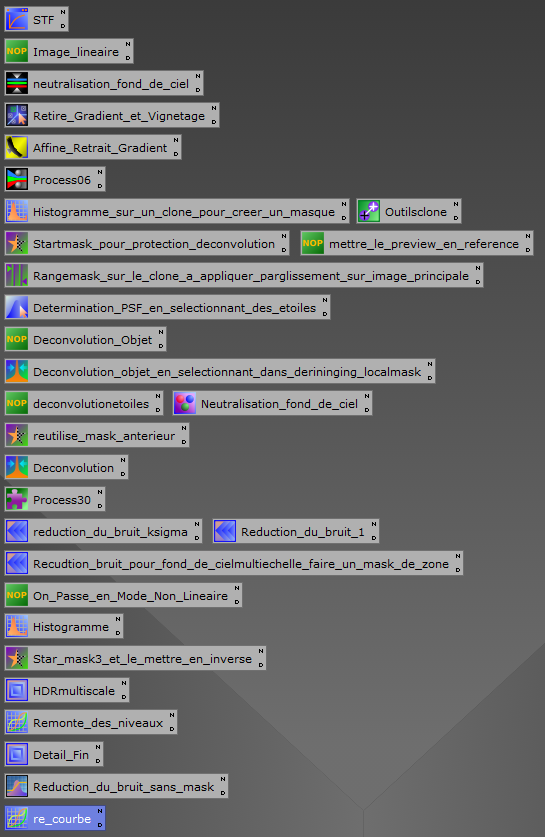Select Deconvolution_objet_en_selectionnant_dans_derininging_localmask icon
The width and height of the screenshot is (545, 837).
point(17,372)
